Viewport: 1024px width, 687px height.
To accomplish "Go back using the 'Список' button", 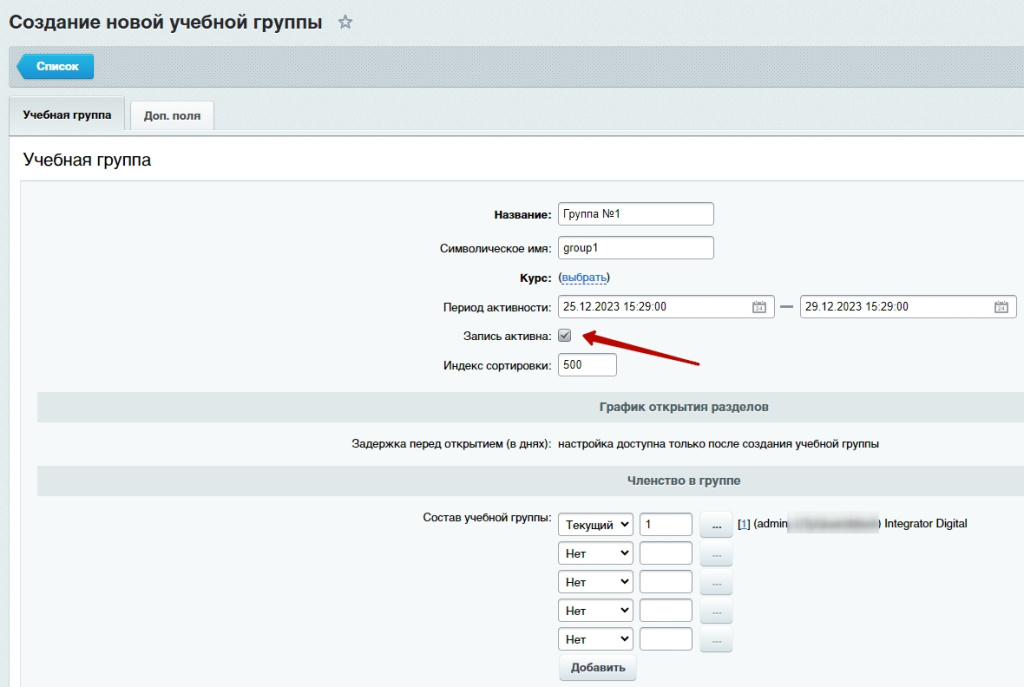I will pos(56,66).
